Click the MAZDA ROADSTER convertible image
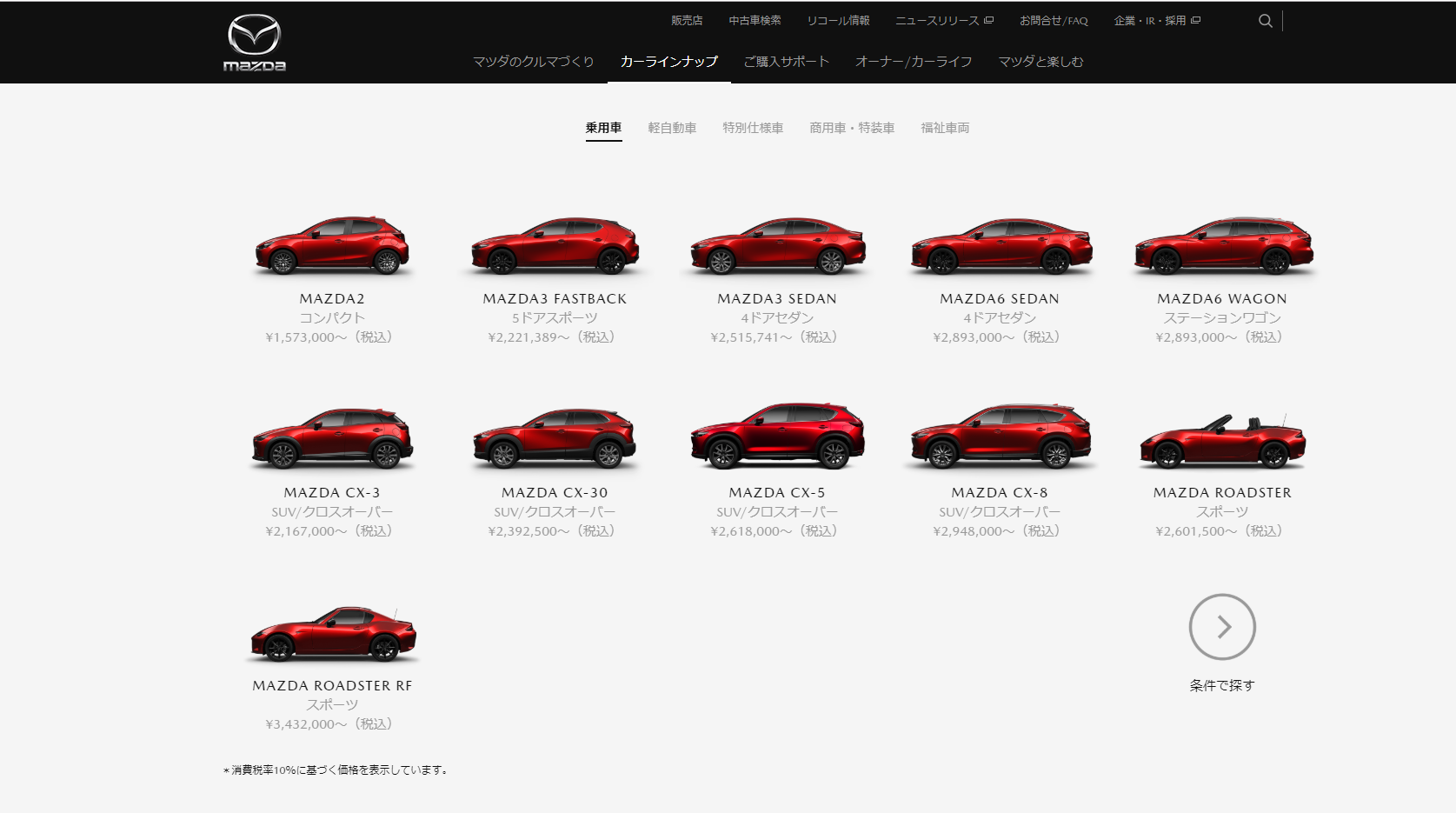Screen dimensions: 1456x813 tap(1222, 442)
